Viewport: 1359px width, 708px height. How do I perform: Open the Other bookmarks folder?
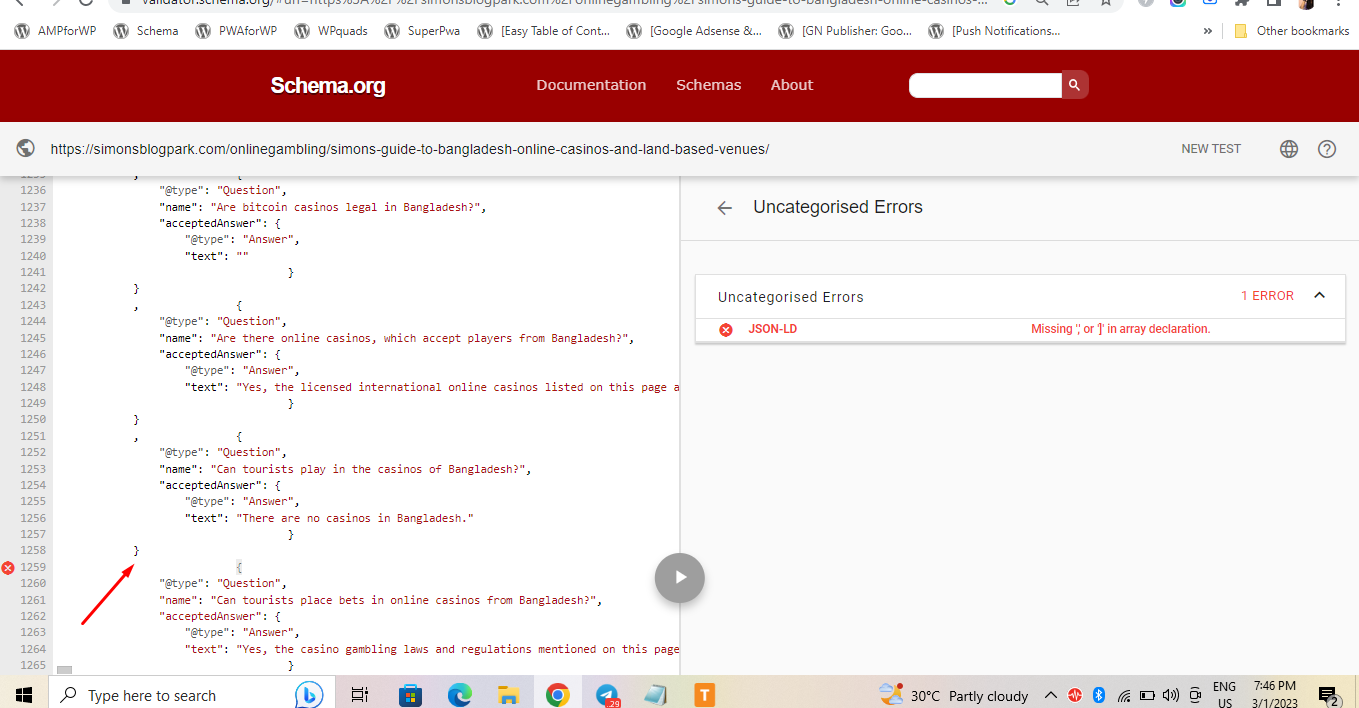pyautogui.click(x=1291, y=31)
